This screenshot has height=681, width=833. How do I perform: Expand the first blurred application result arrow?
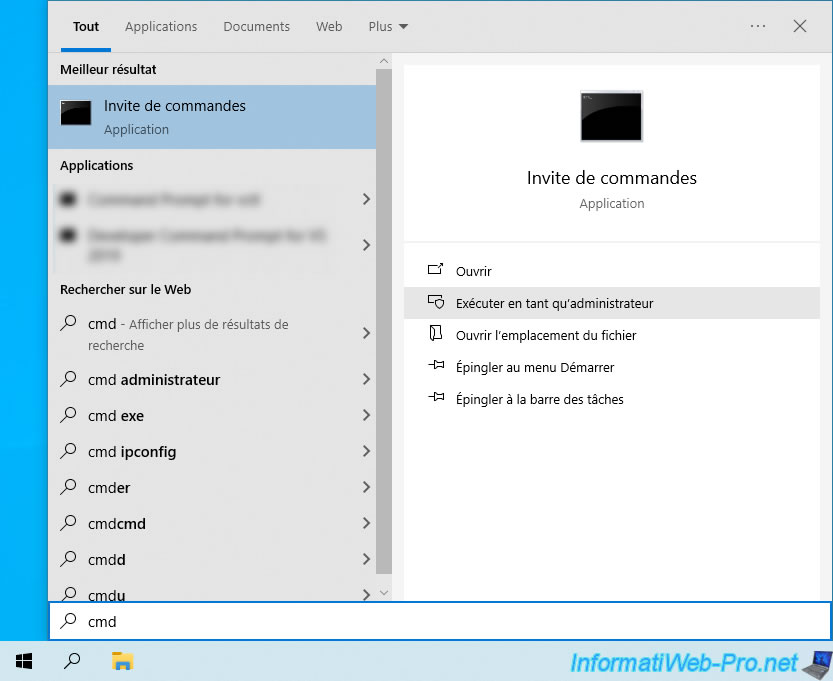[x=366, y=199]
